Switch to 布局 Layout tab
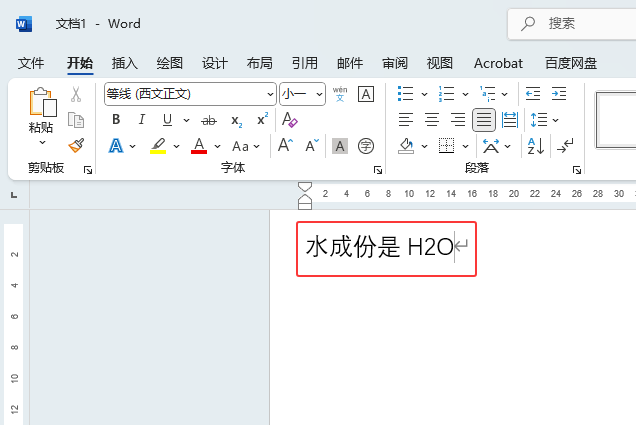636x425 pixels. tap(260, 63)
